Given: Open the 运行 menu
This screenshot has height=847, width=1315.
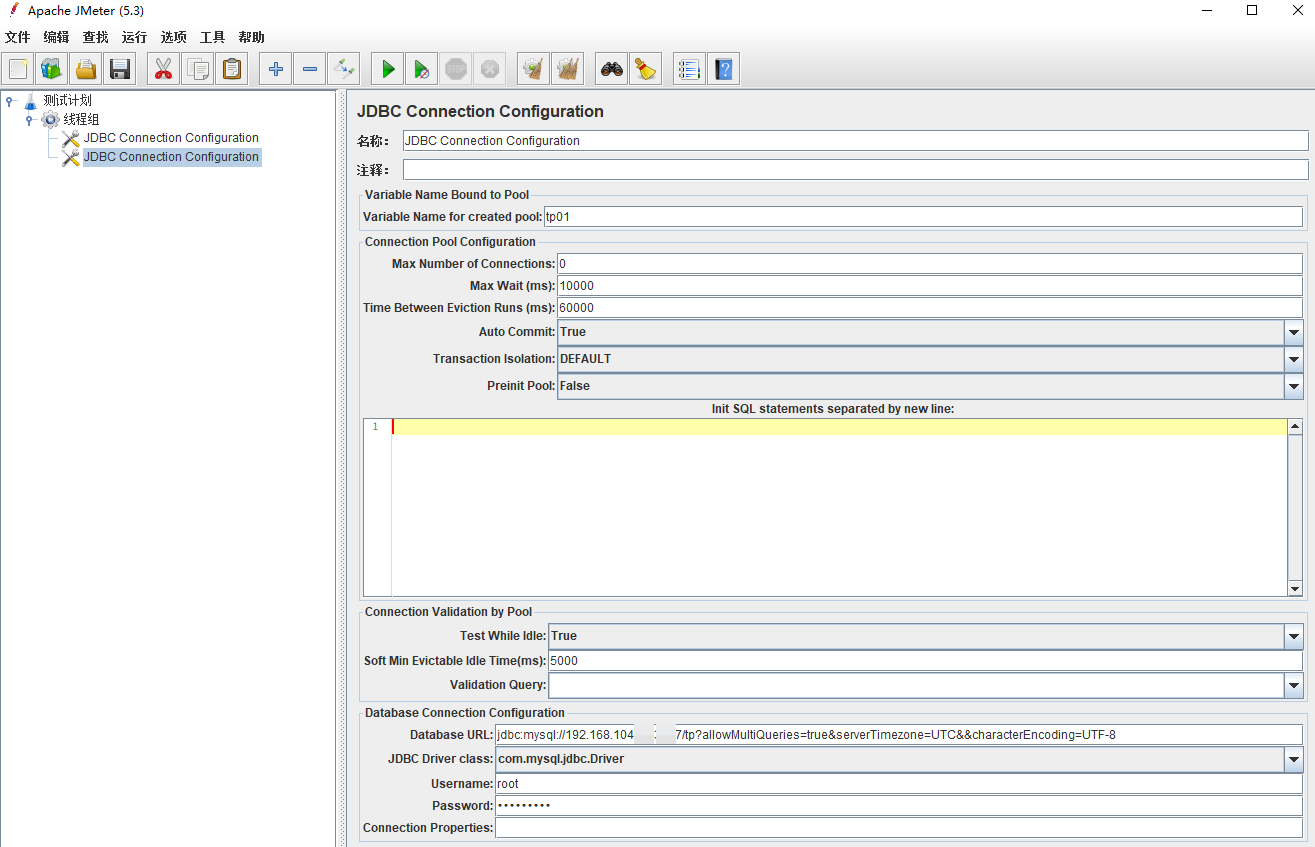Looking at the screenshot, I should pos(134,37).
